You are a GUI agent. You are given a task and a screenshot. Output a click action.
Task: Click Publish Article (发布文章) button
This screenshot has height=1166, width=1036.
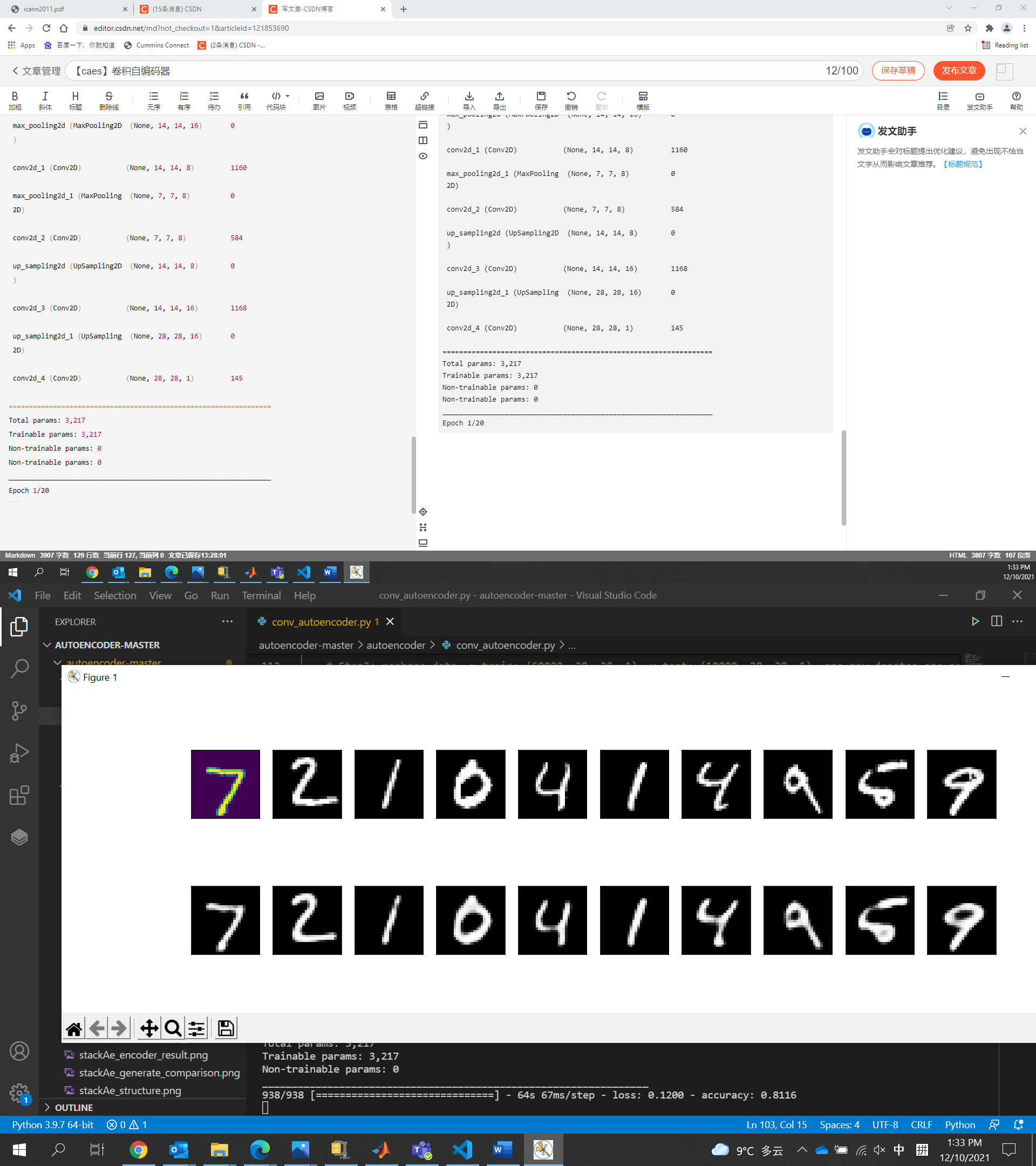[959, 70]
